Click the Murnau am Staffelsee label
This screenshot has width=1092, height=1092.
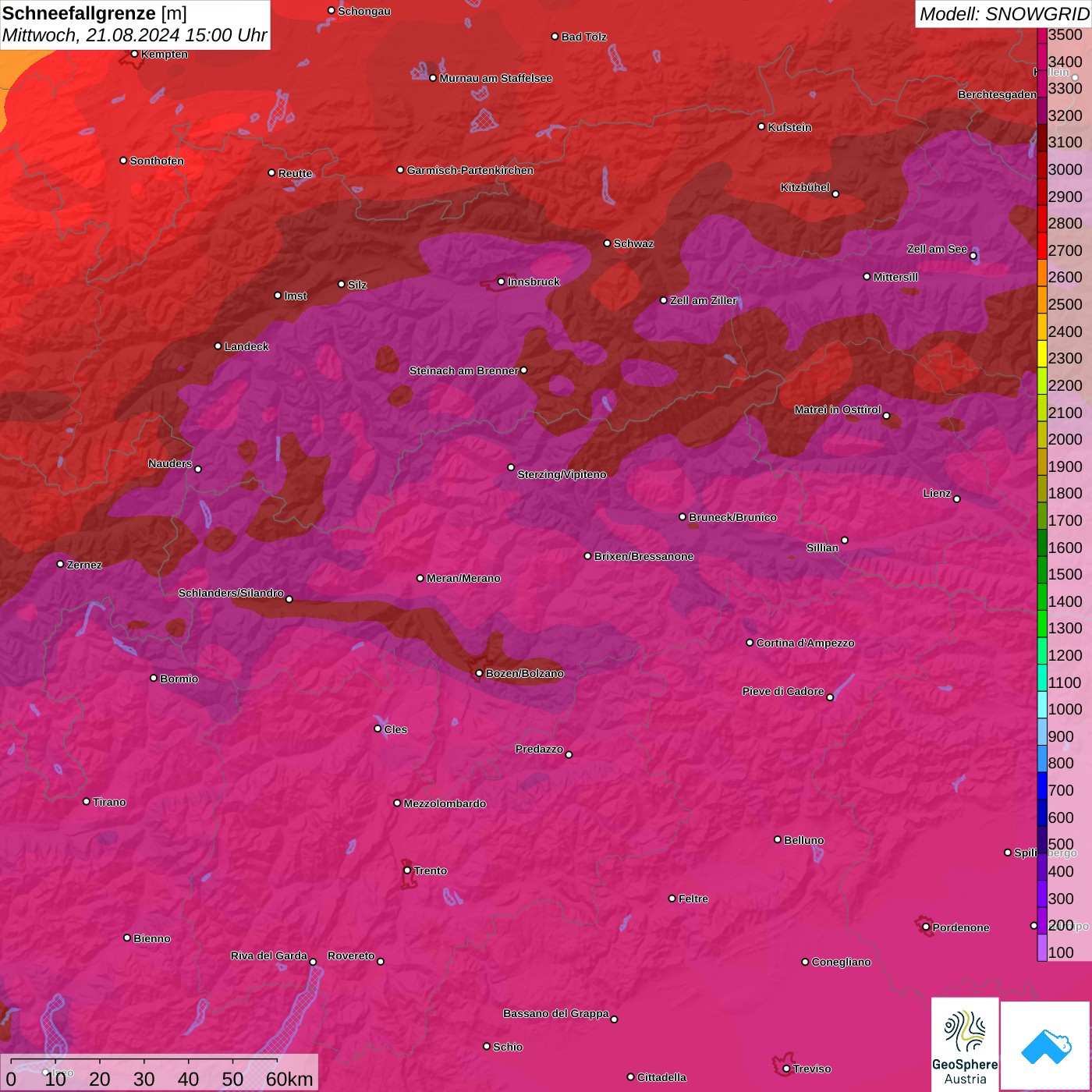(x=495, y=78)
